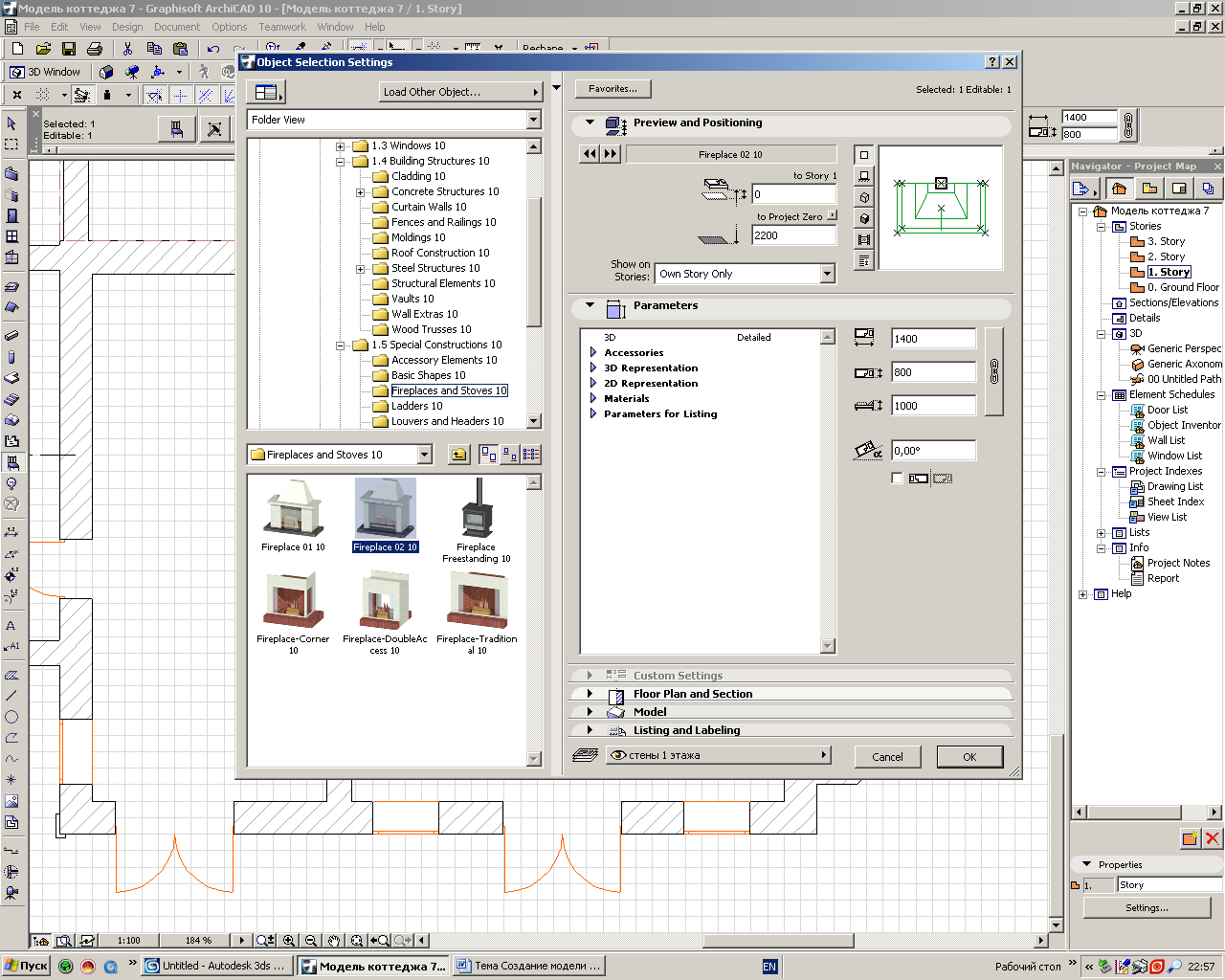Click the dialog help question mark button

[992, 62]
